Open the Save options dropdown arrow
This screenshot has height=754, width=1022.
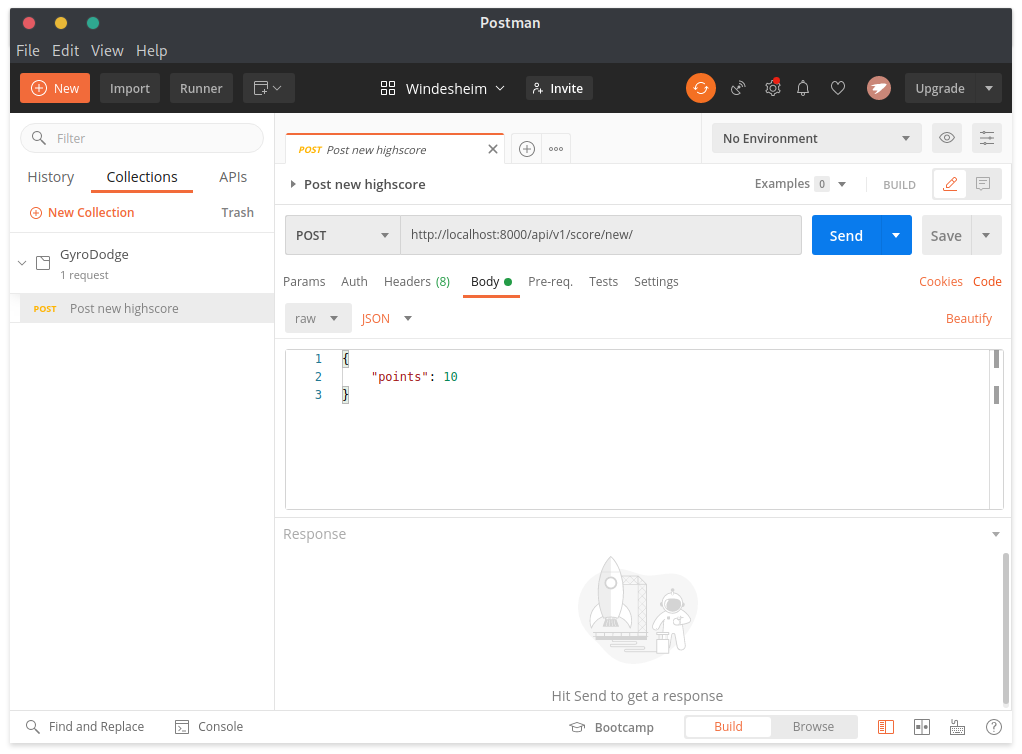[986, 235]
